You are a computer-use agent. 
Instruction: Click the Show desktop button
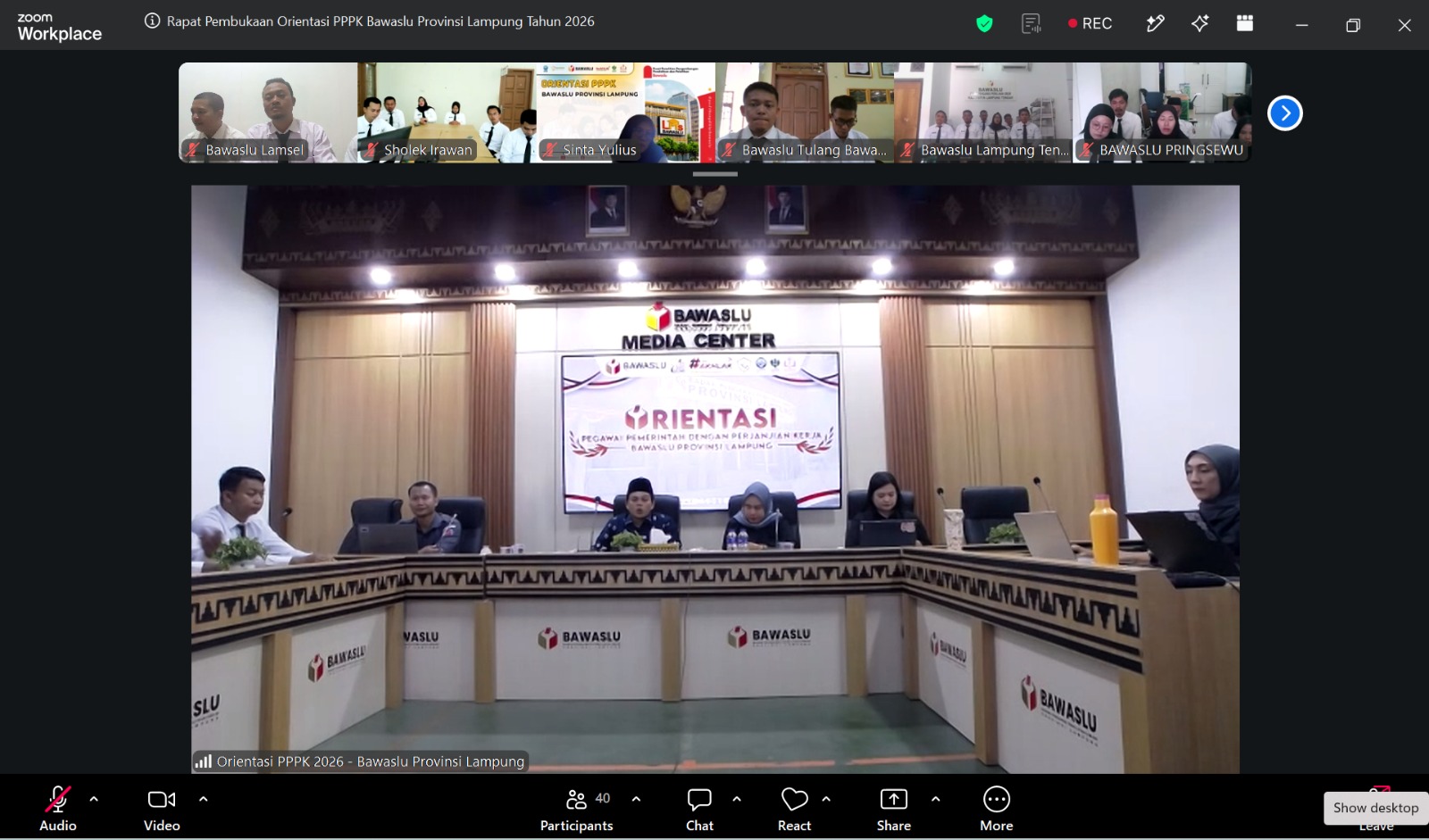(x=1375, y=808)
